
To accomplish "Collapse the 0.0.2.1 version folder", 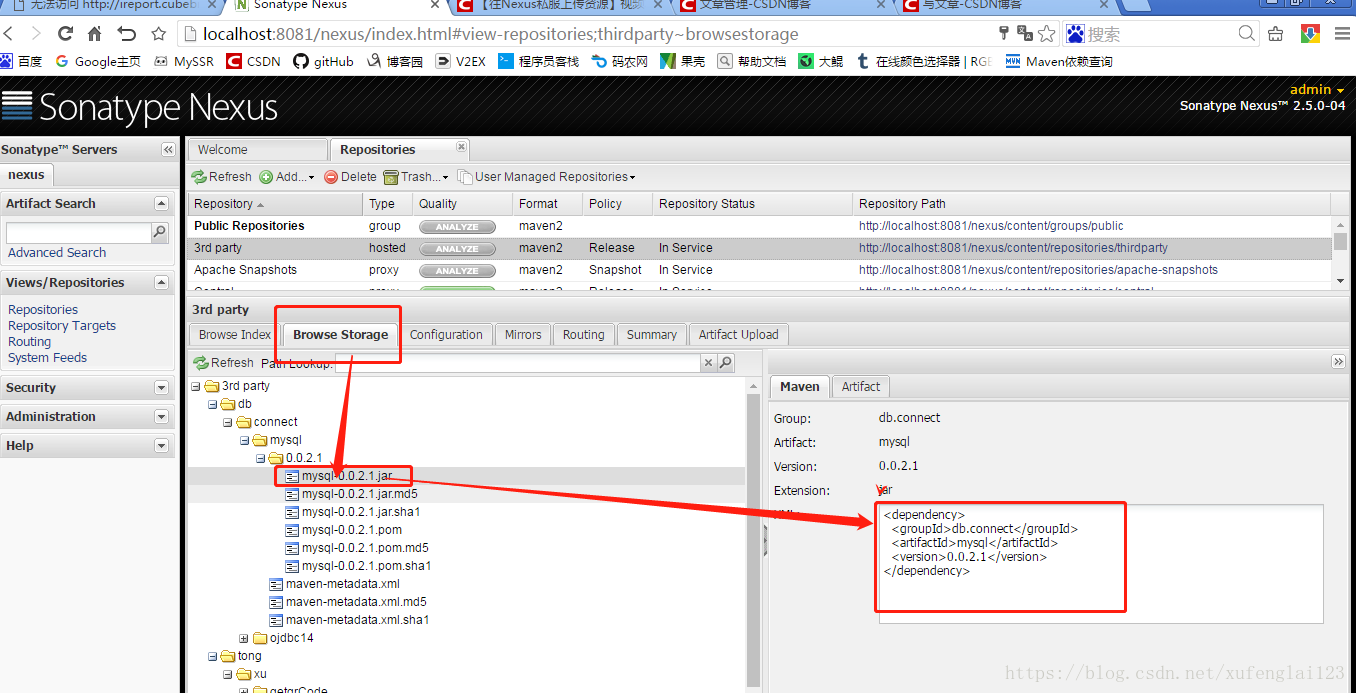I will pos(261,459).
